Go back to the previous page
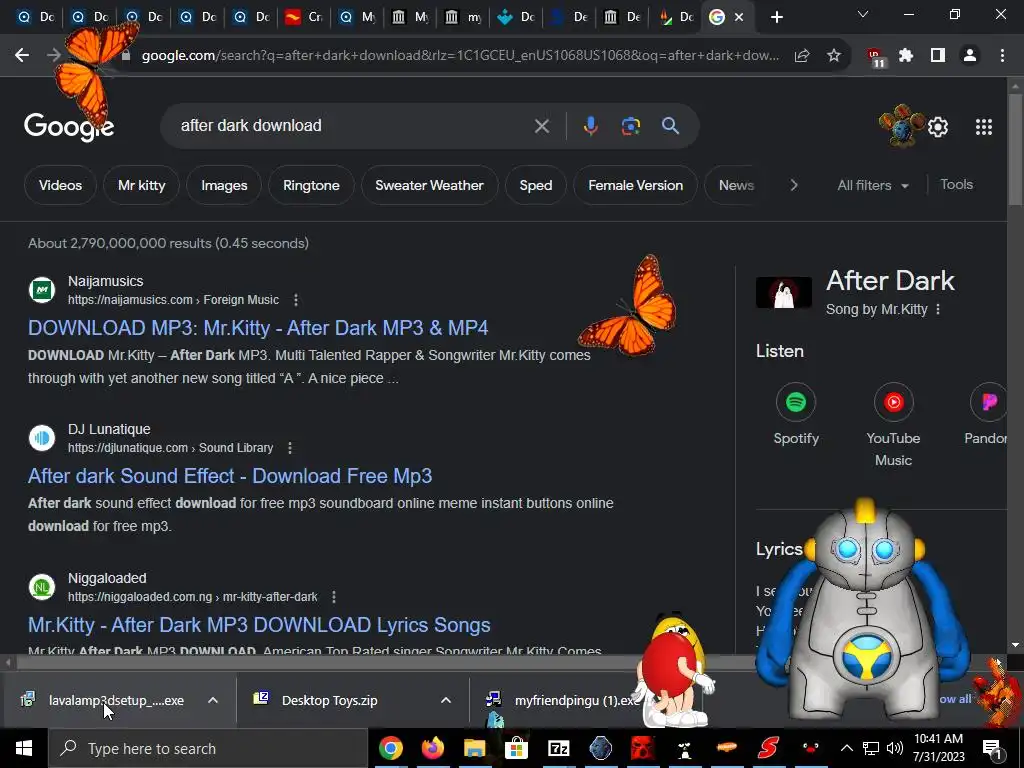The width and height of the screenshot is (1024, 768). (22, 56)
